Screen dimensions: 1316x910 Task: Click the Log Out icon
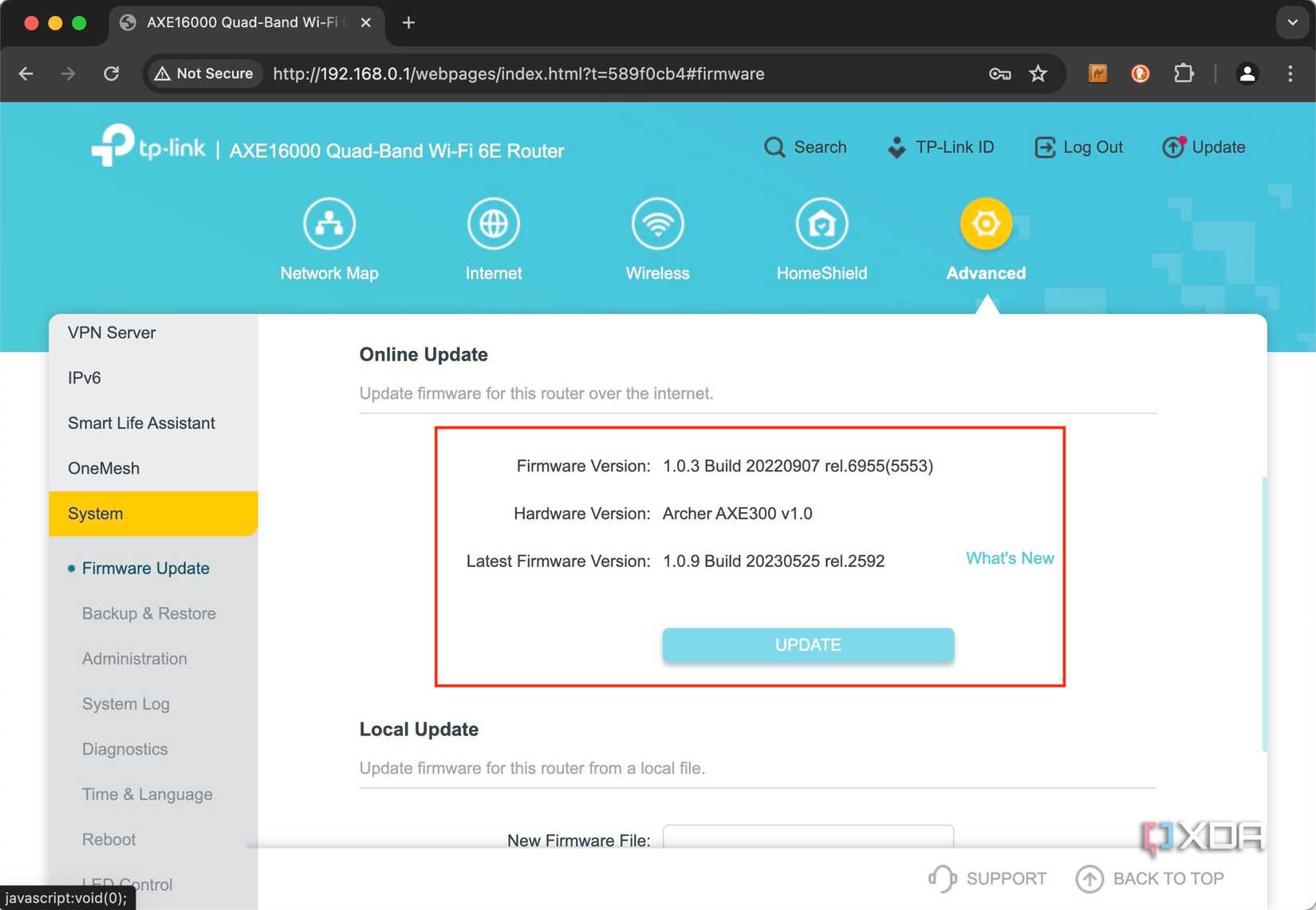pyautogui.click(x=1044, y=147)
